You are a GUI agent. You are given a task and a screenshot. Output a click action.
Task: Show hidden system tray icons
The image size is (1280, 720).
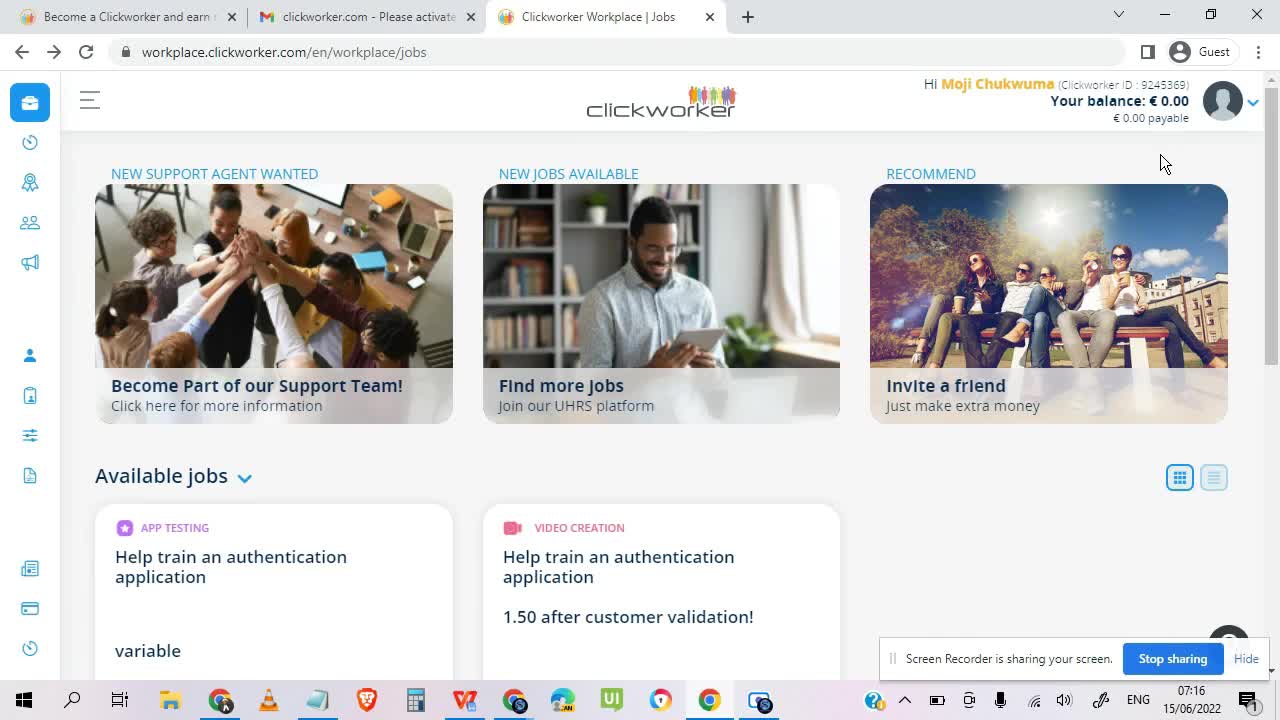click(905, 700)
